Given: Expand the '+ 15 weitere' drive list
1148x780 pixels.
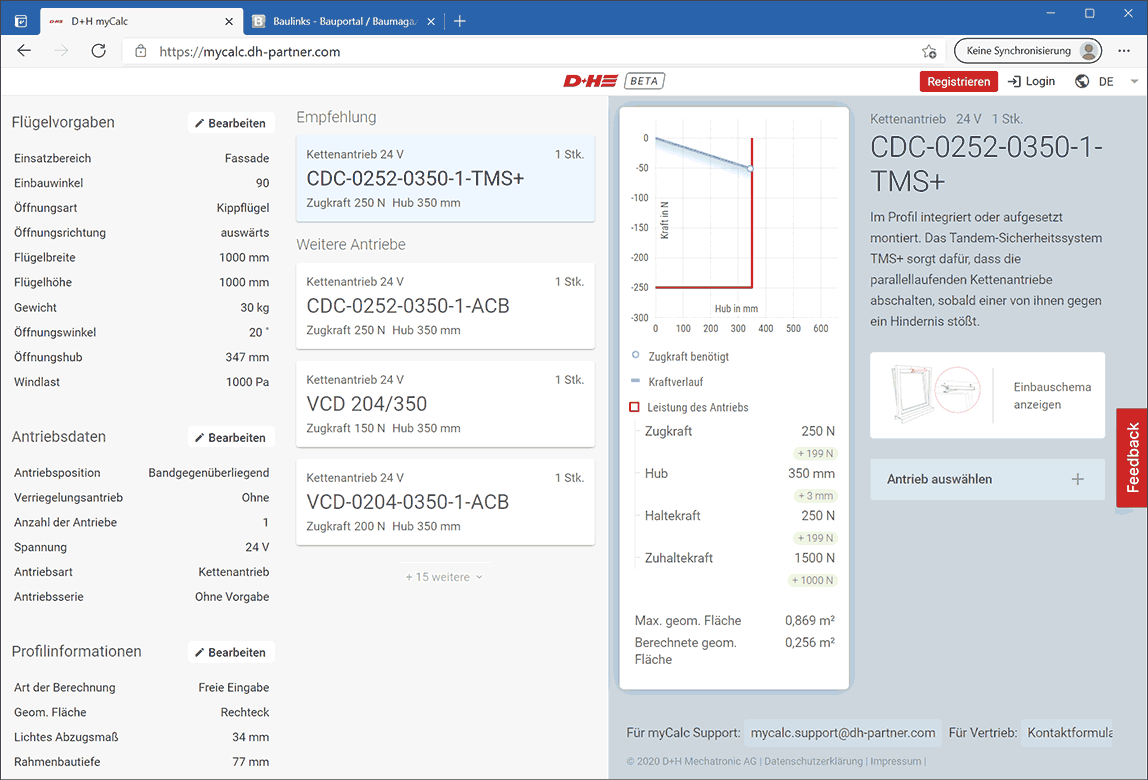Looking at the screenshot, I should click(x=444, y=577).
